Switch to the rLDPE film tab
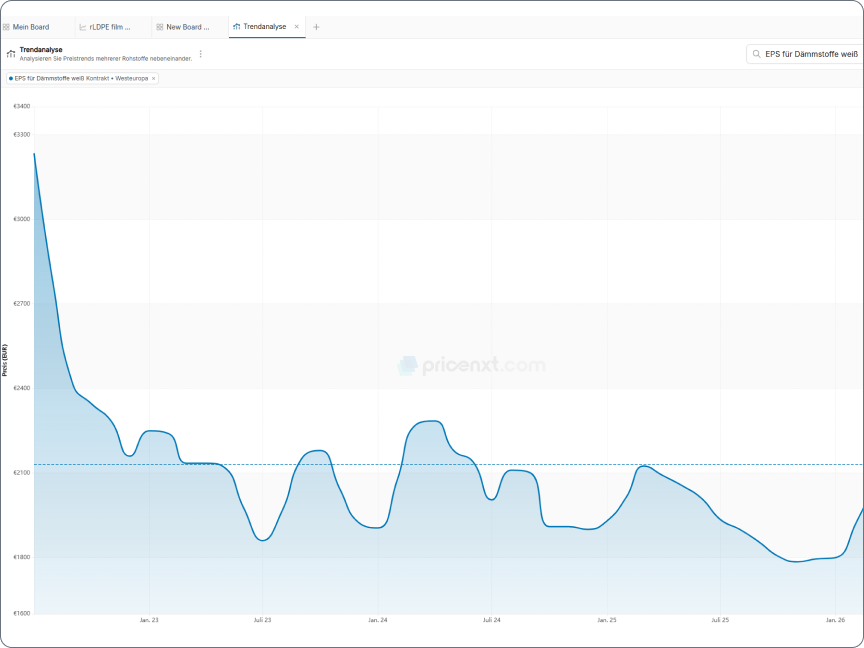Image resolution: width=864 pixels, height=648 pixels. pos(110,27)
